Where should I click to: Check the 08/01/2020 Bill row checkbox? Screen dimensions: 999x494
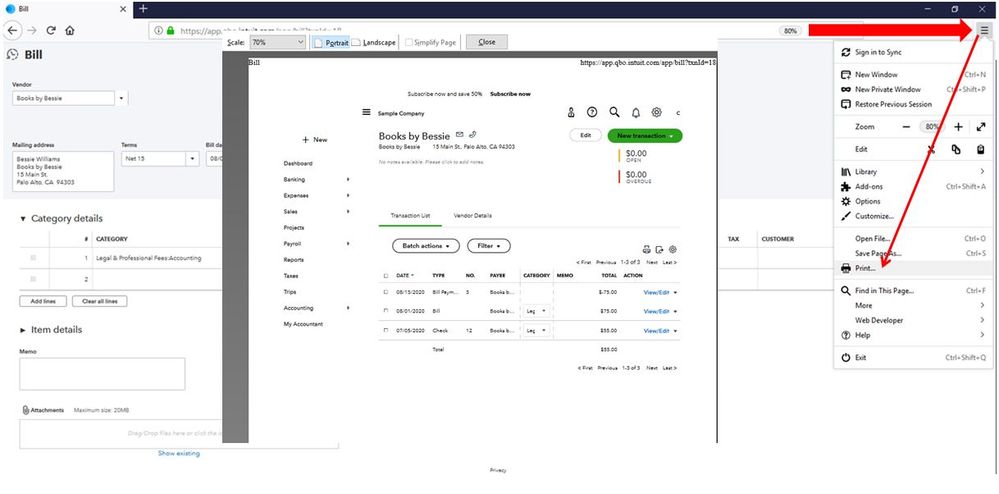point(385,311)
